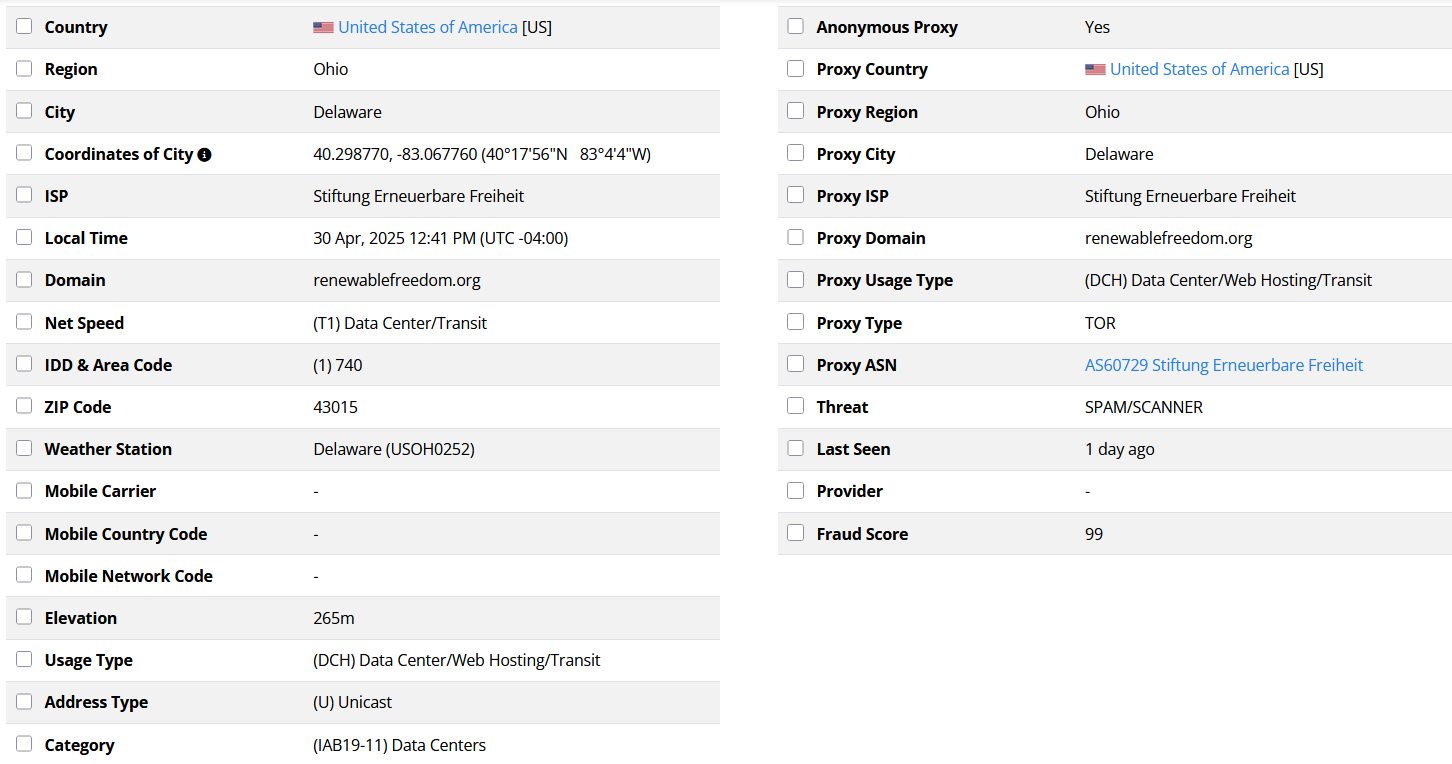Check the Proxy City checkbox
Image resolution: width=1452 pixels, height=764 pixels.
[796, 153]
